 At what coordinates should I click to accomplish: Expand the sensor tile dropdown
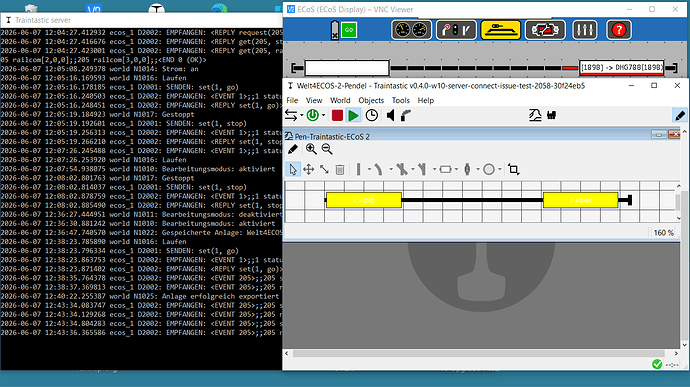(x=478, y=170)
